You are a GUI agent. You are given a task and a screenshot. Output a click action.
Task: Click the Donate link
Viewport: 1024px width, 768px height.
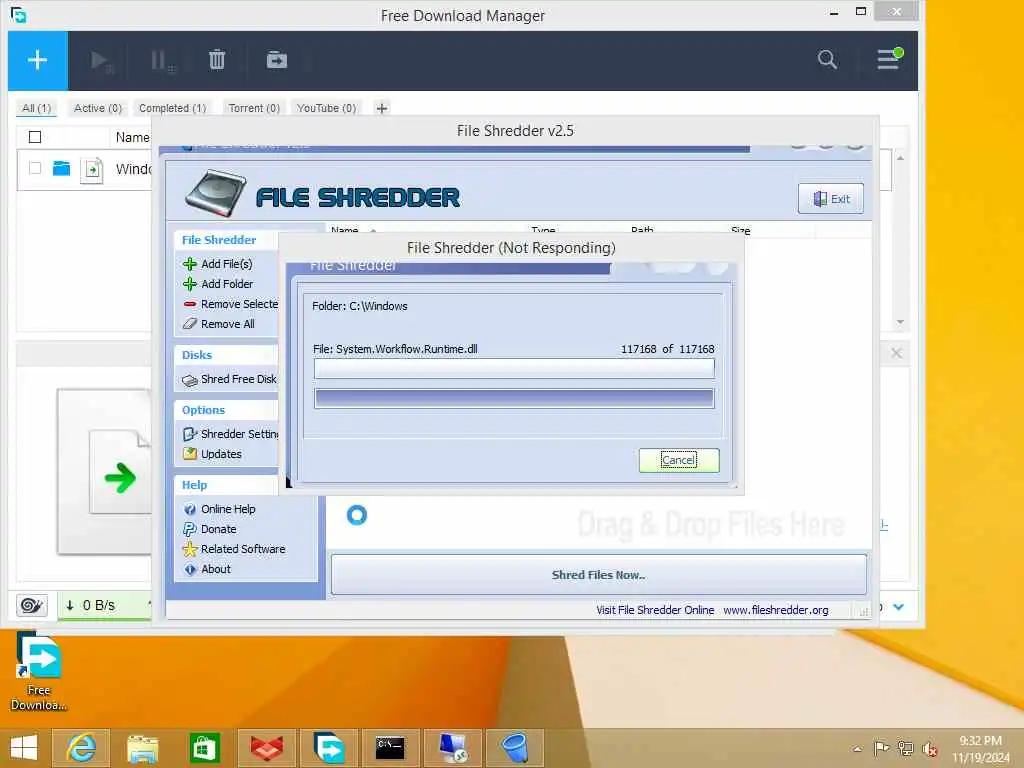coord(218,530)
